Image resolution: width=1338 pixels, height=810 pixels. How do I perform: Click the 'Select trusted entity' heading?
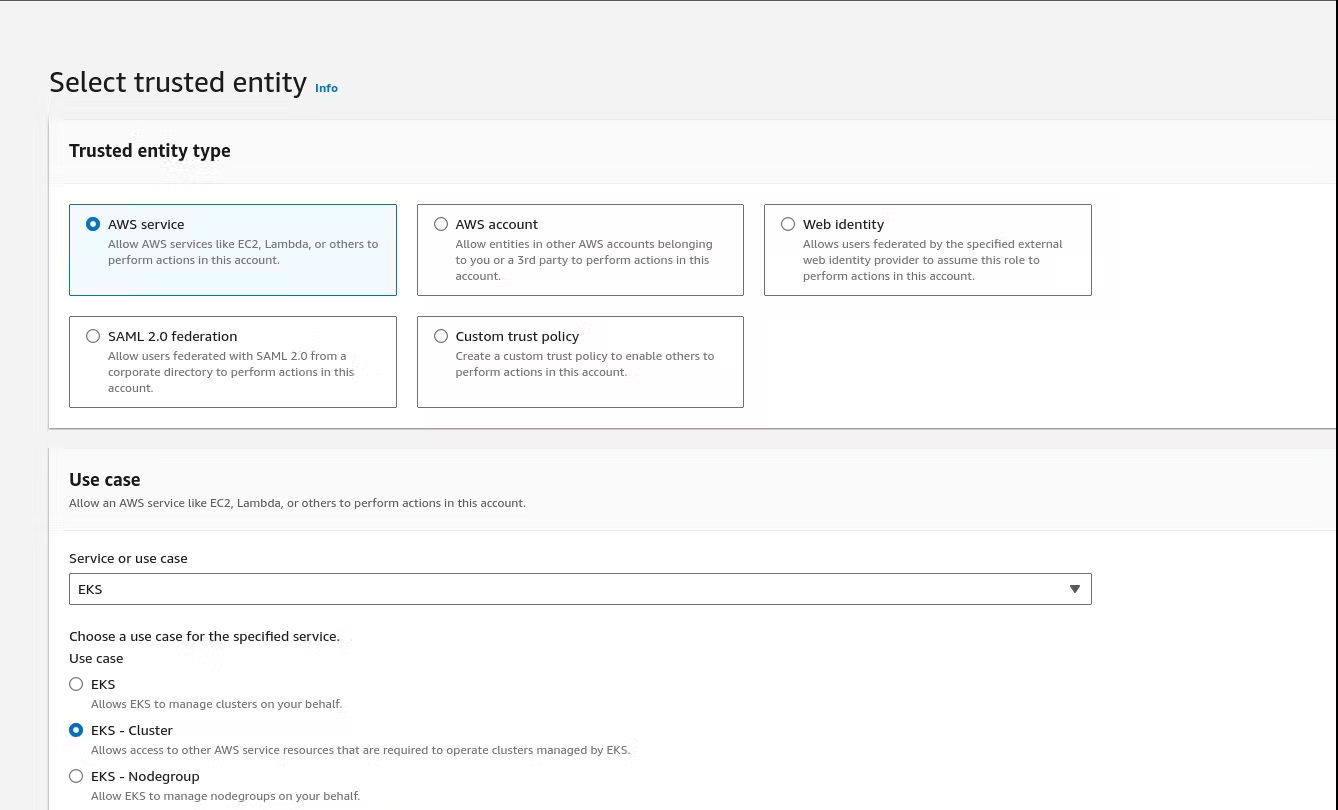pyautogui.click(x=178, y=82)
